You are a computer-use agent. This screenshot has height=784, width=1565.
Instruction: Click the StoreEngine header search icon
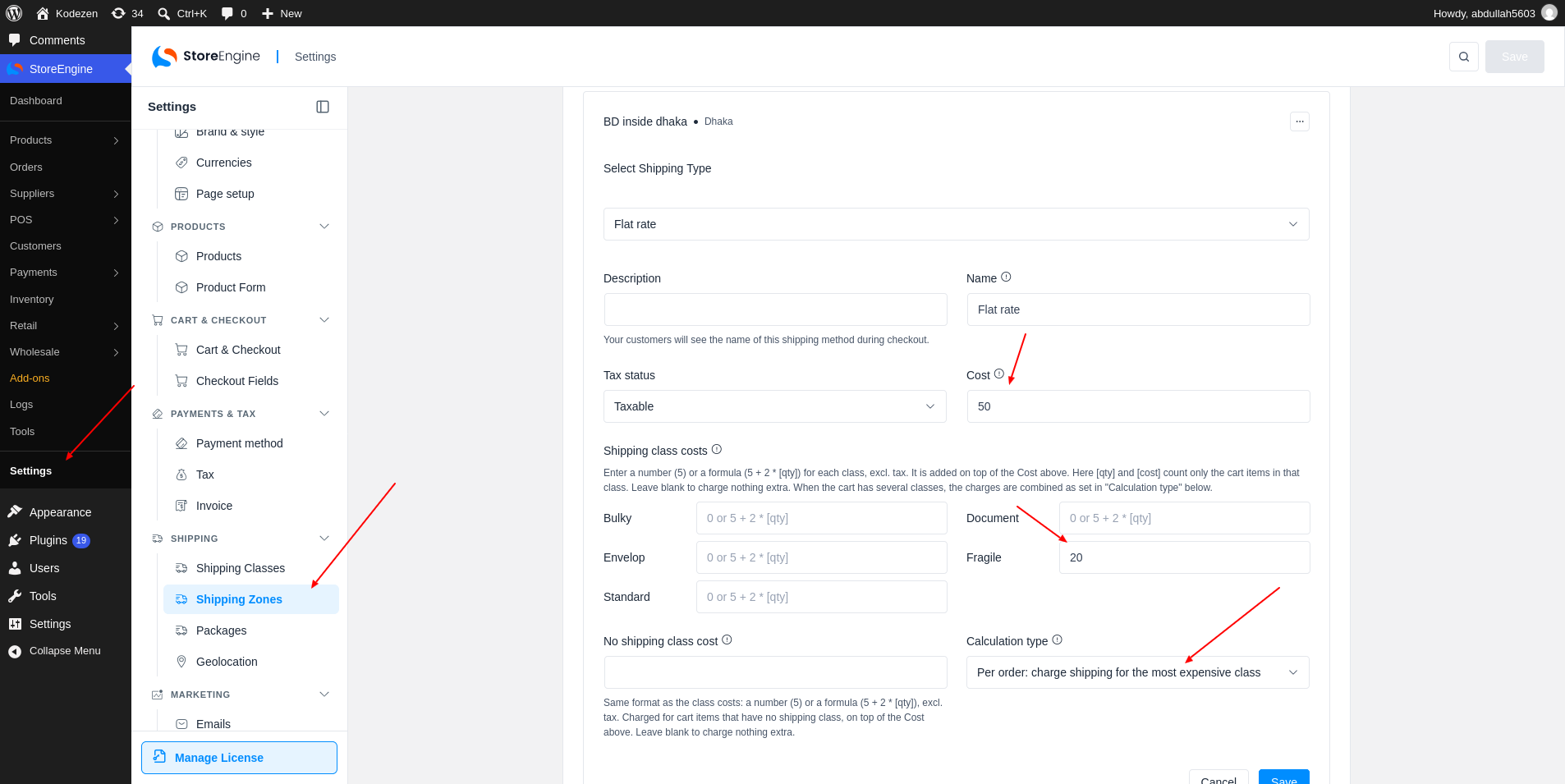[1464, 57]
